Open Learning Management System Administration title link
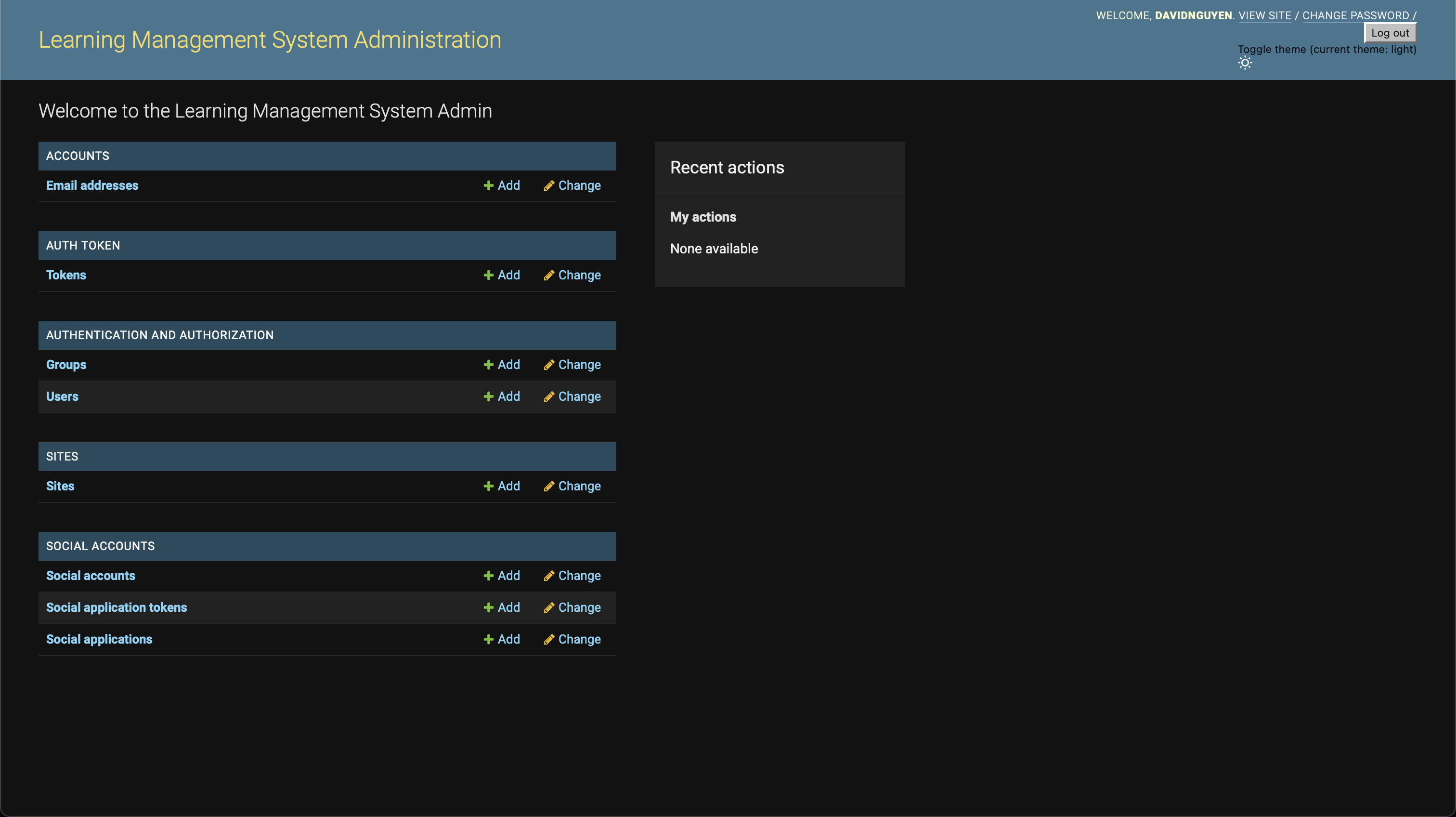1456x817 pixels. (x=270, y=40)
